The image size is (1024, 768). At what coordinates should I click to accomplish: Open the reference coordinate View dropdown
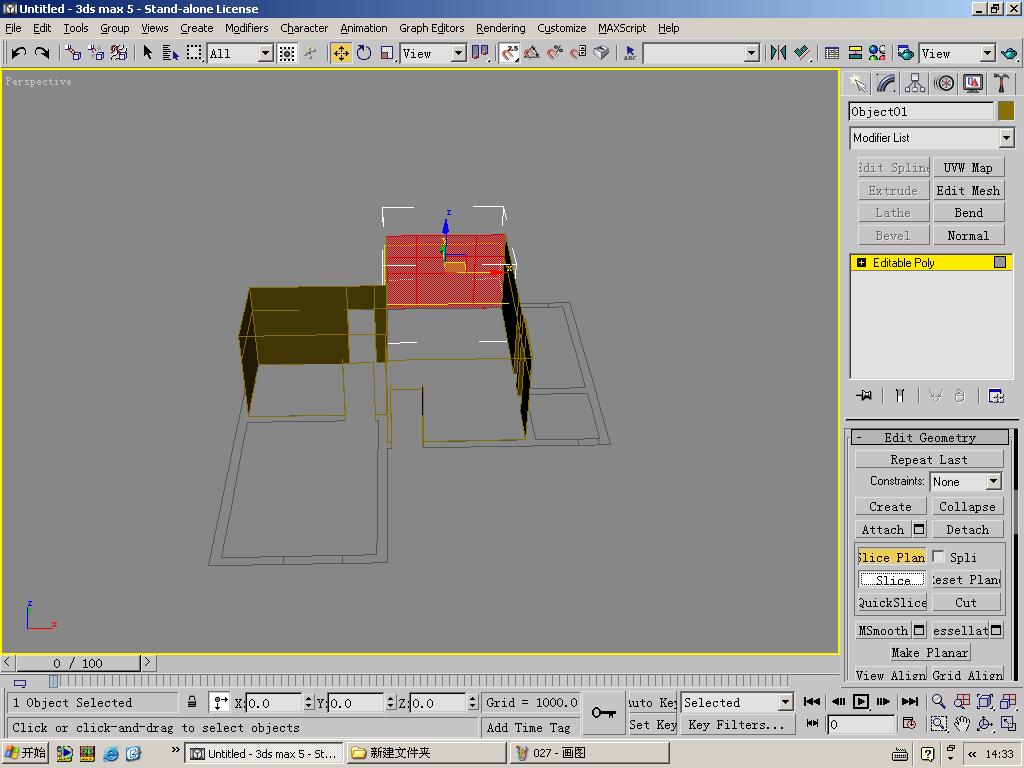458,54
